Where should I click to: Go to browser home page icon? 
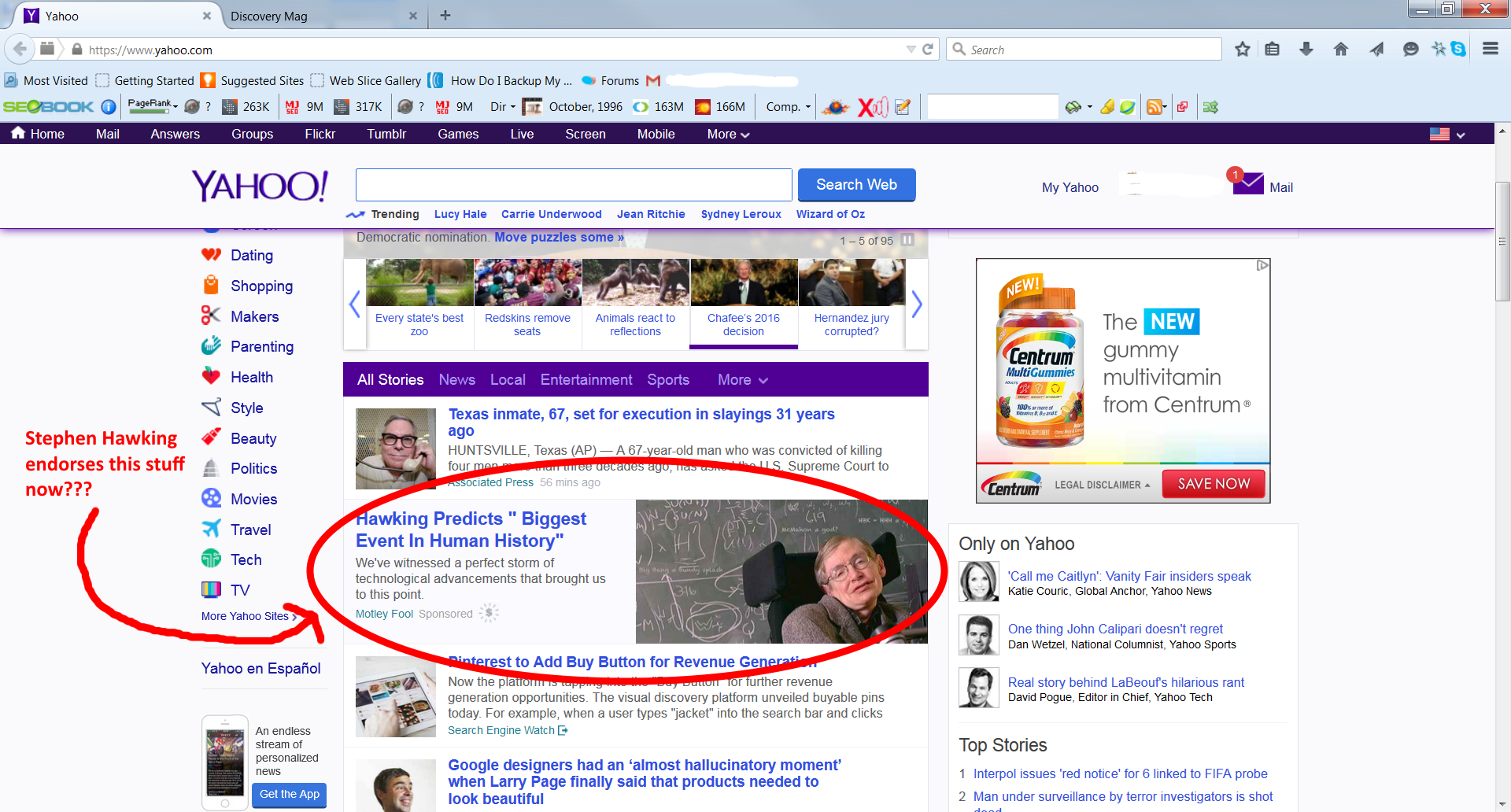(x=1341, y=49)
